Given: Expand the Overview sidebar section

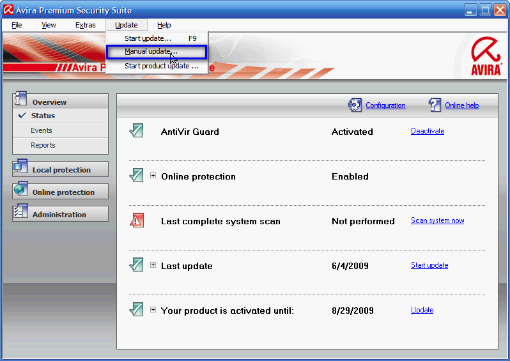Looking at the screenshot, I should click(60, 101).
